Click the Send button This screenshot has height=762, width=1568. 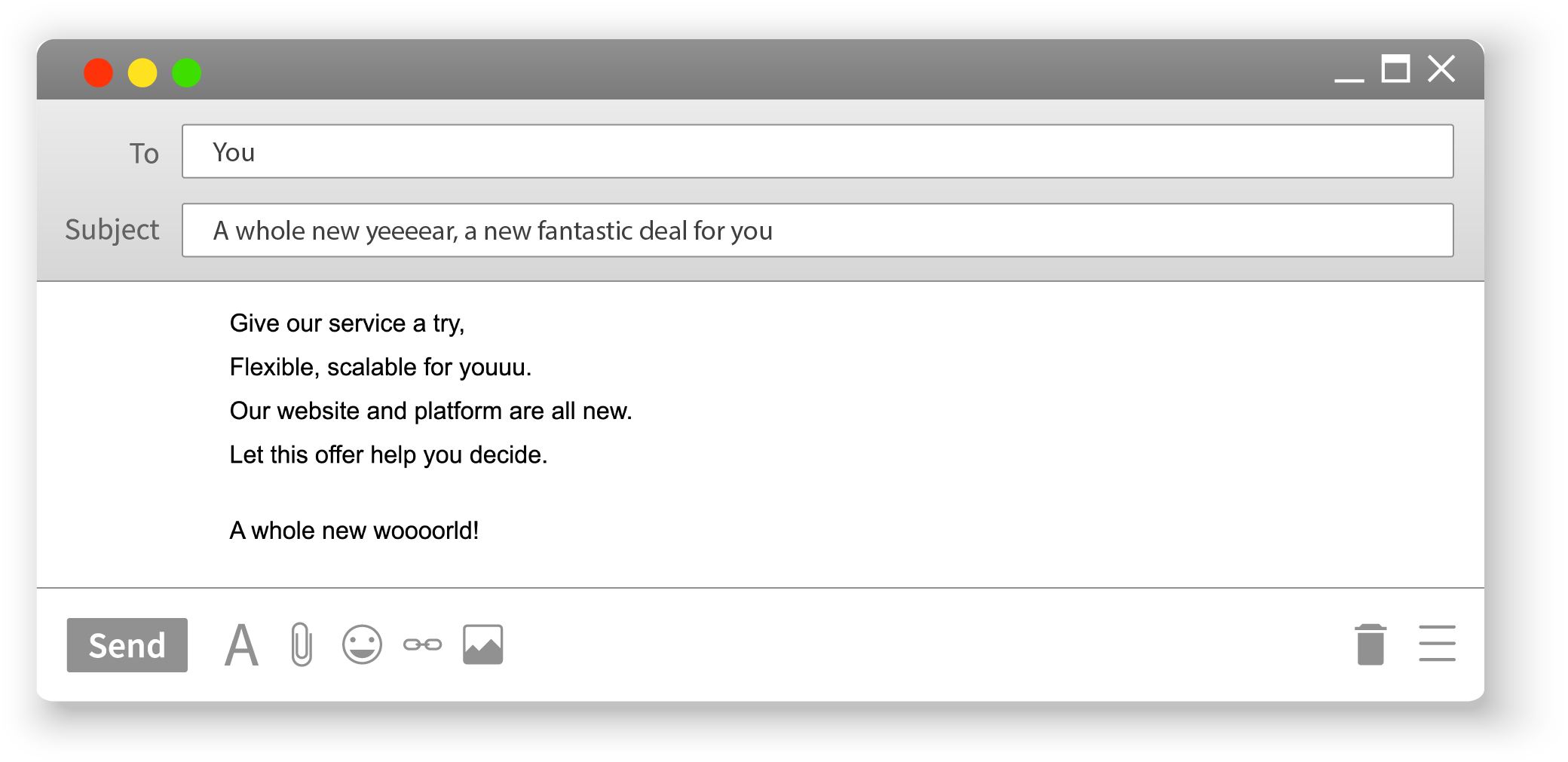pos(127,645)
